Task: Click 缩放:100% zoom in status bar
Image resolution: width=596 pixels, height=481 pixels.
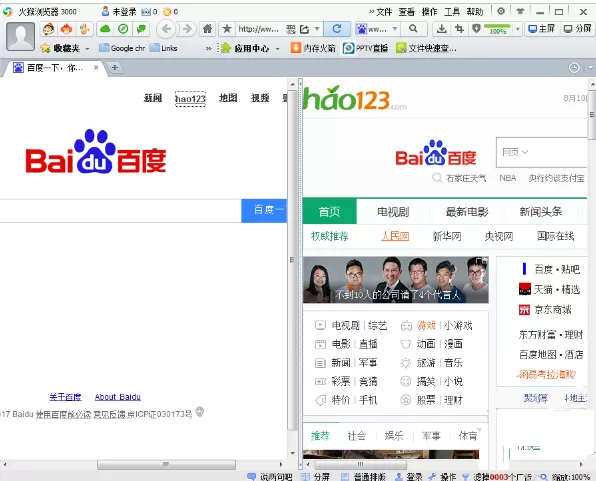Action: (565, 476)
